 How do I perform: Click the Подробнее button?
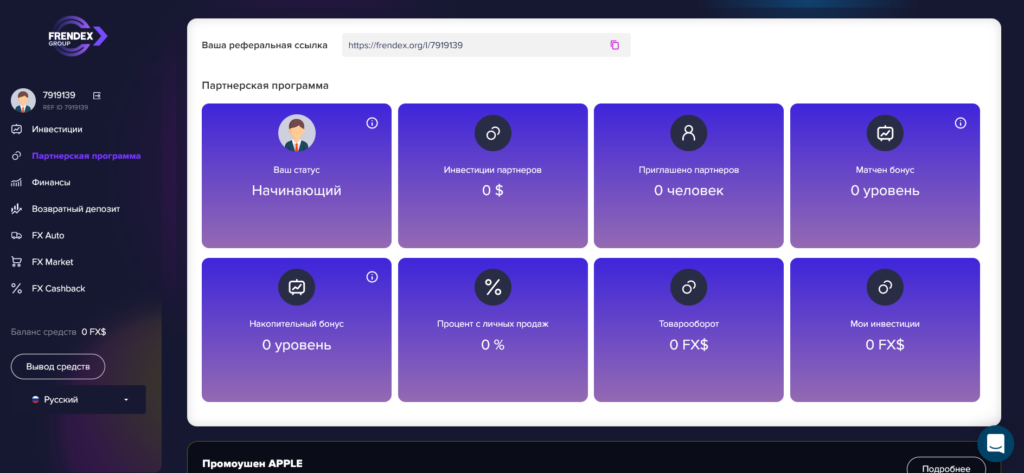pyautogui.click(x=946, y=465)
